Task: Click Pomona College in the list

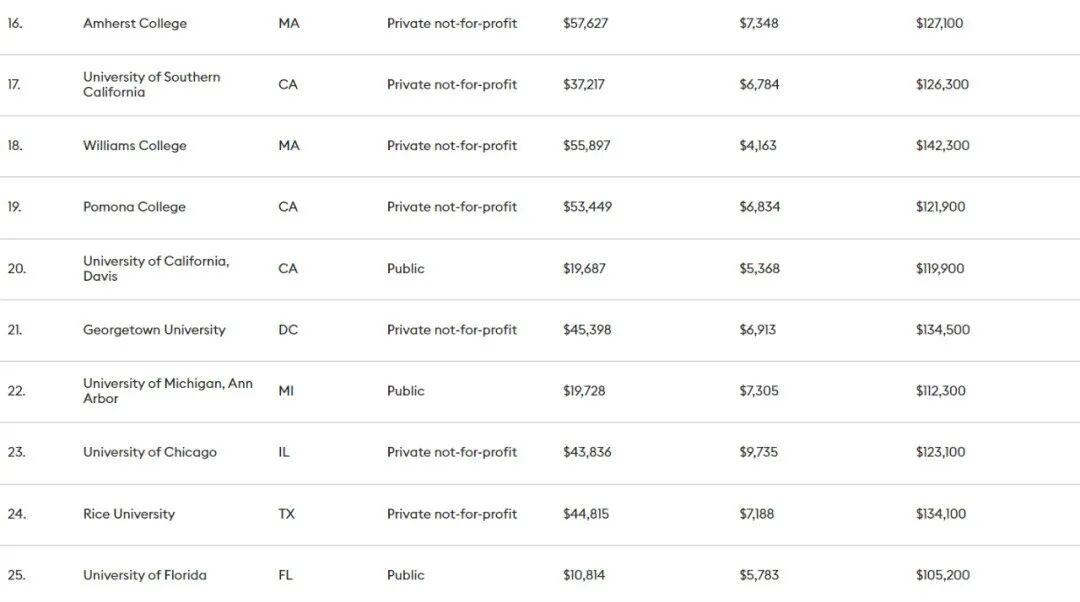Action: (x=134, y=207)
